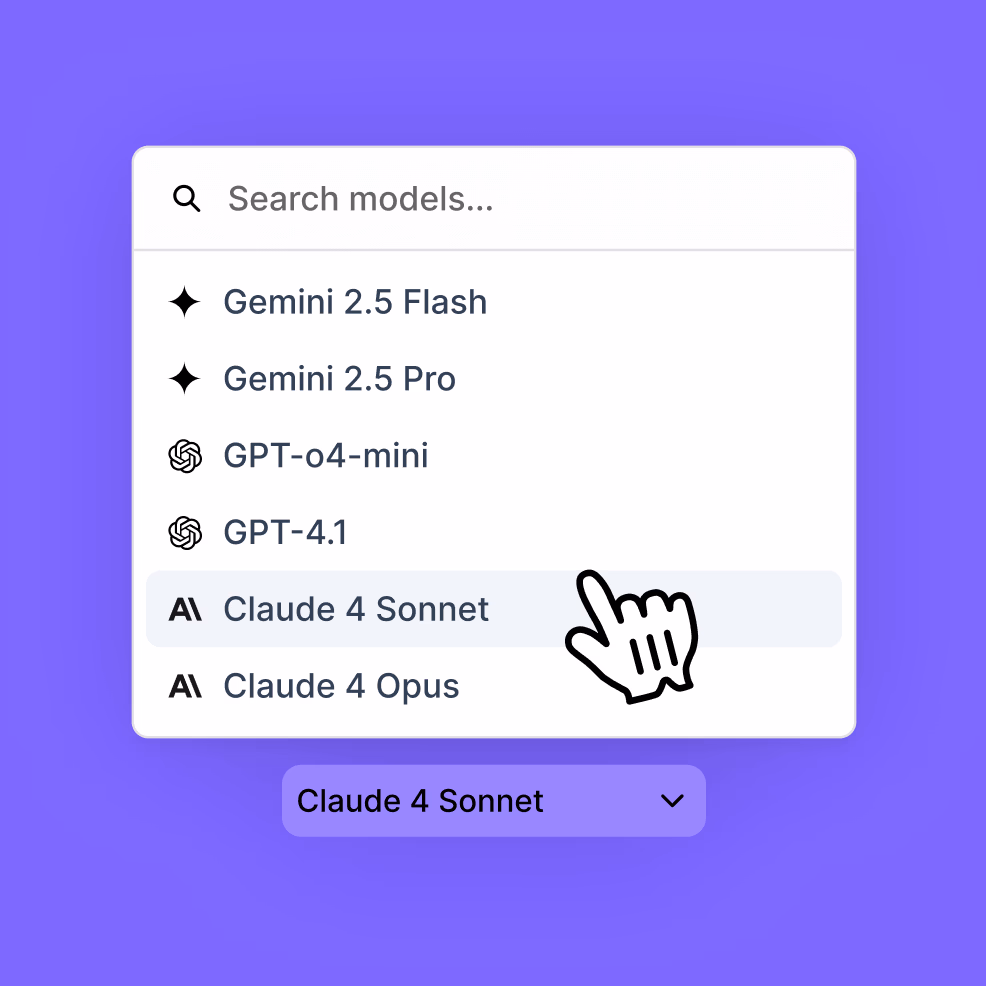Click the Anthropic logo beside Claude 4 Opus
Image resolution: width=986 pixels, height=986 pixels.
coord(185,686)
